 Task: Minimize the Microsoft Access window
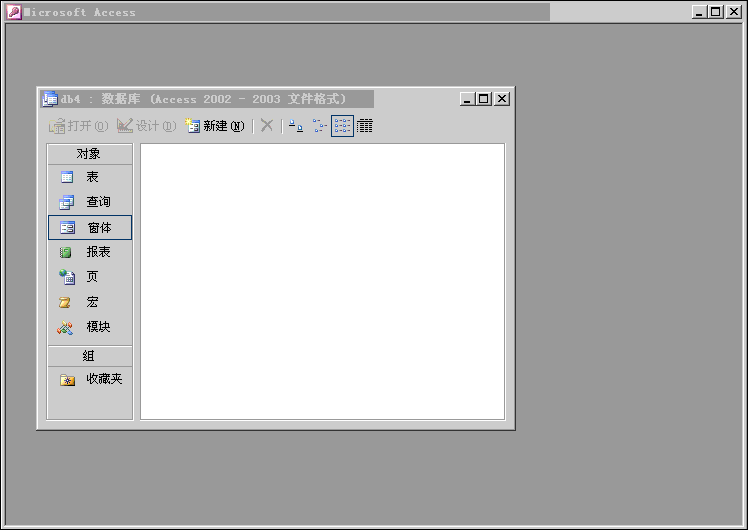(x=699, y=12)
